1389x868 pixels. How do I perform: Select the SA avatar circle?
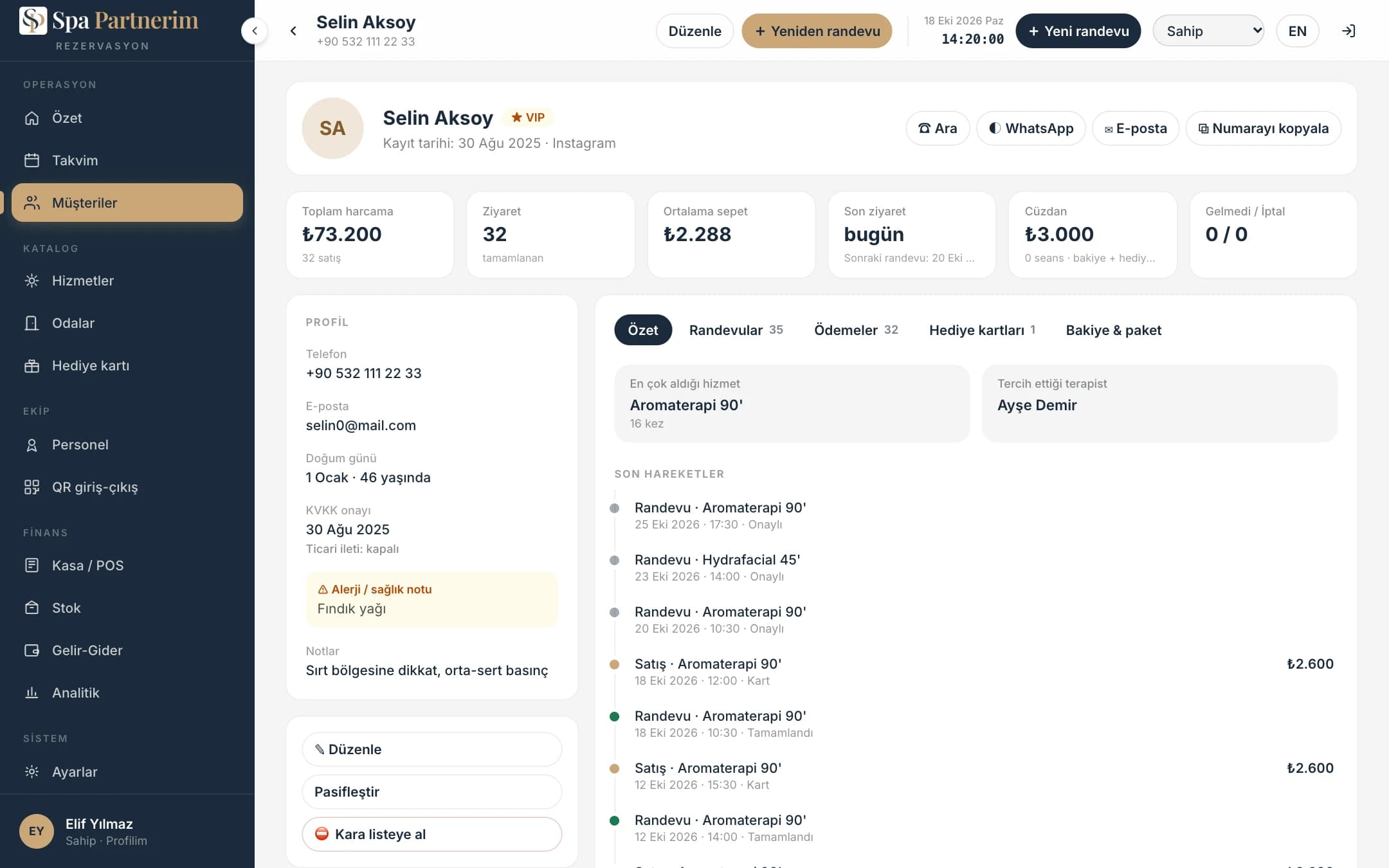point(332,129)
